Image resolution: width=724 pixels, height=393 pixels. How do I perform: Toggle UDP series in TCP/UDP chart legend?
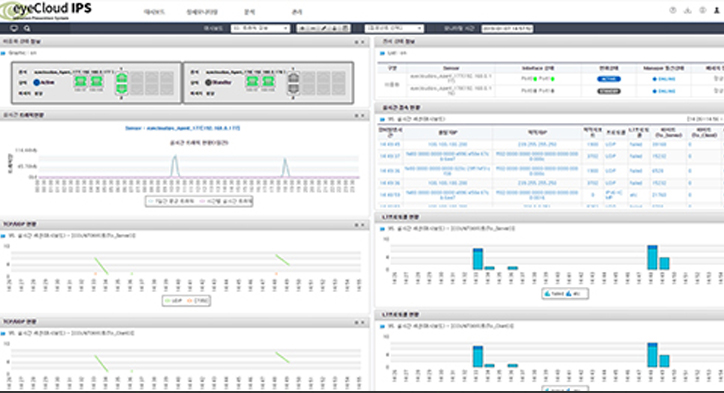pyautogui.click(x=174, y=301)
